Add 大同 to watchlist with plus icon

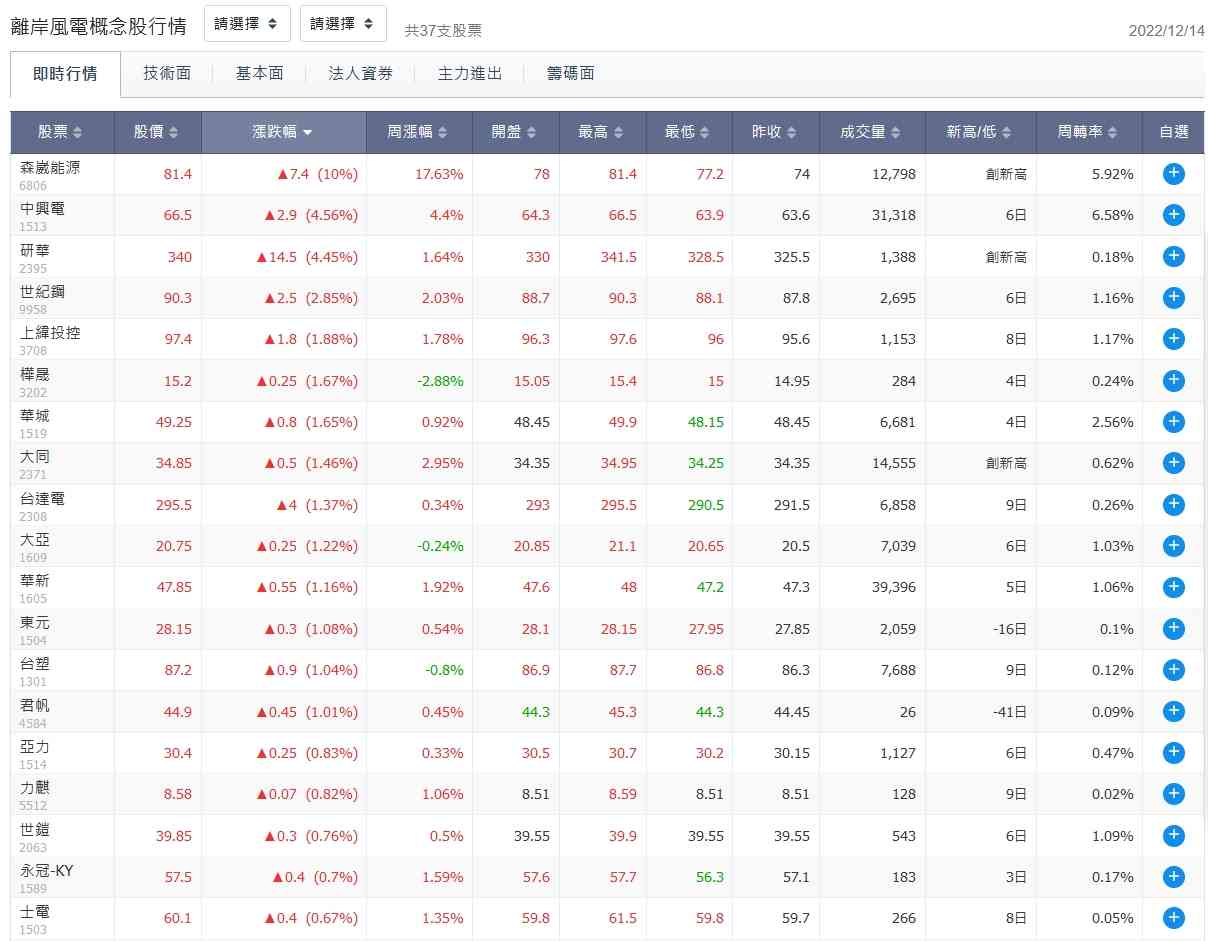[1173, 463]
